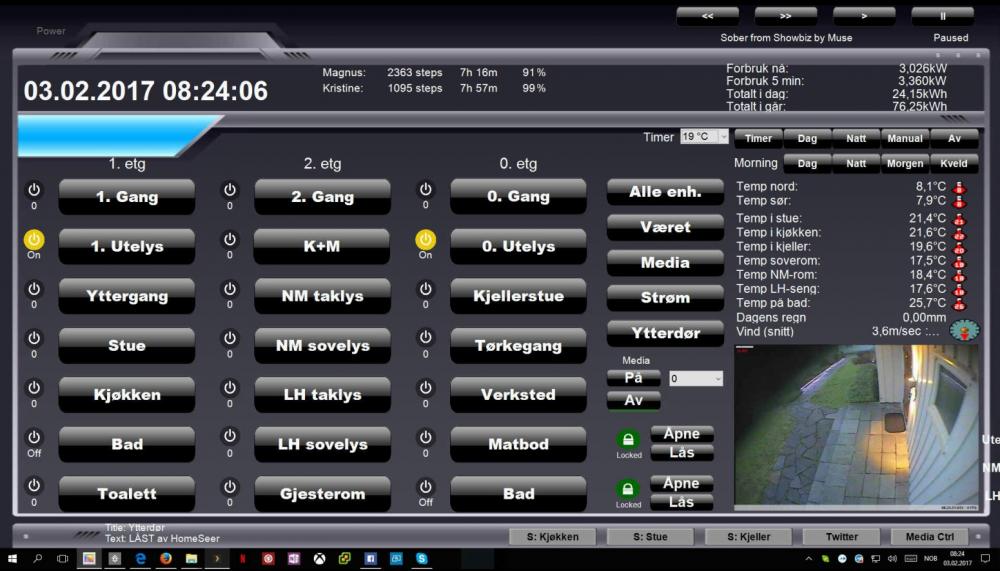The height and width of the screenshot is (571, 1000).
Task: Turn off 0. Utelys yellow power icon
Action: pyautogui.click(x=425, y=239)
